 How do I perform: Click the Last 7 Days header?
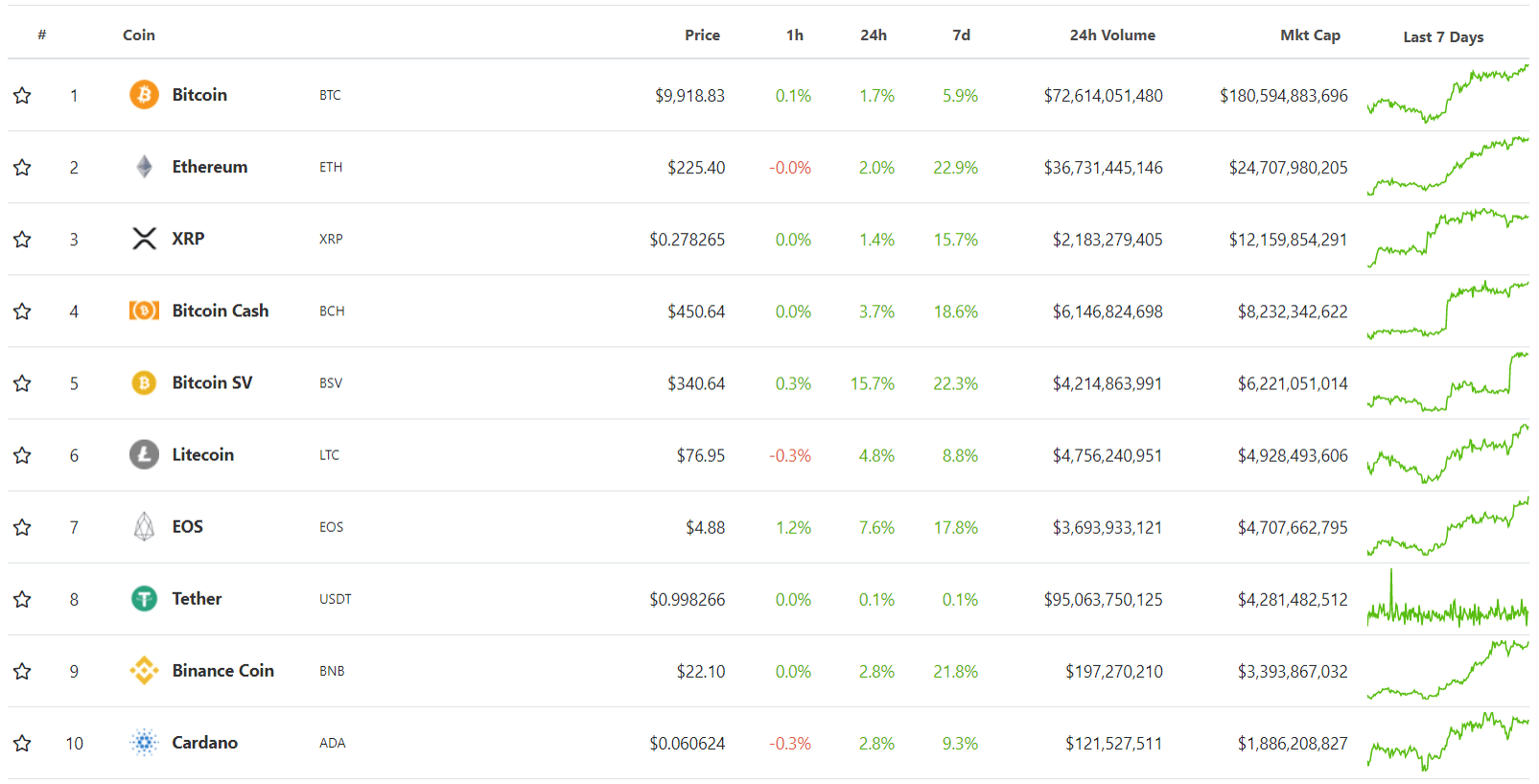coord(1443,36)
